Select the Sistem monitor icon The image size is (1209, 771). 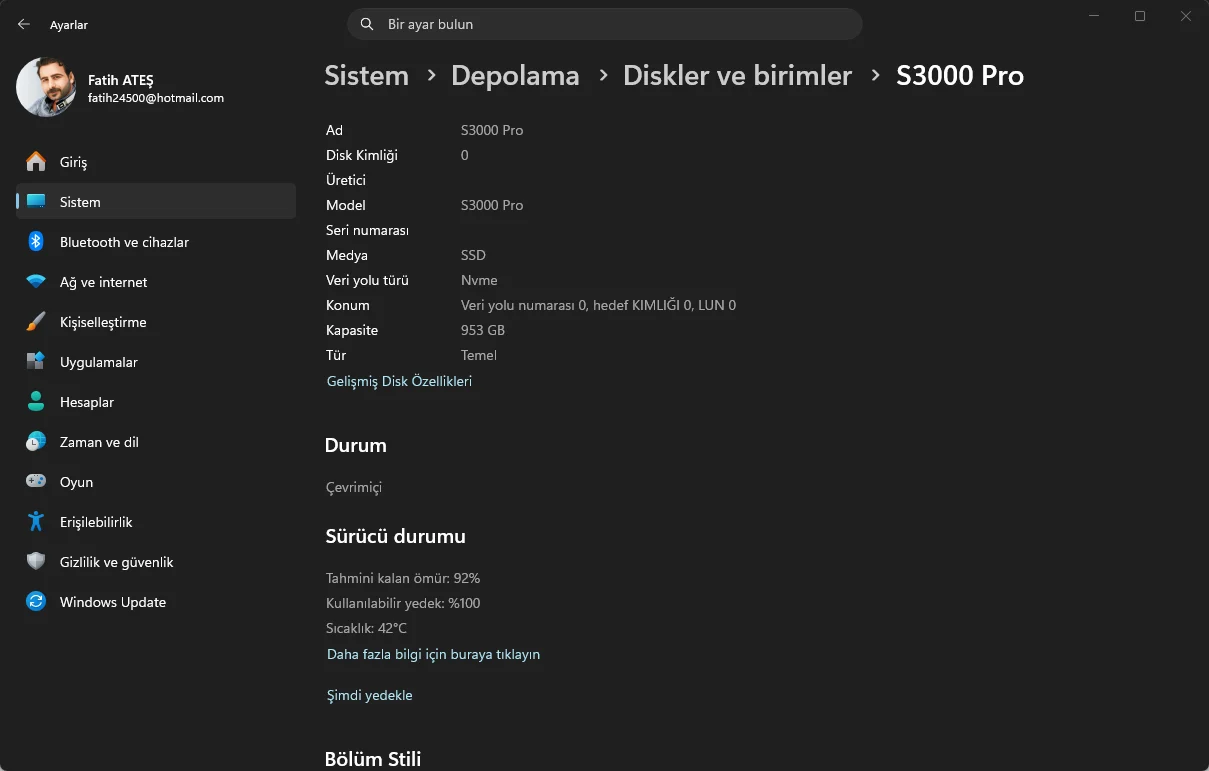pos(36,202)
